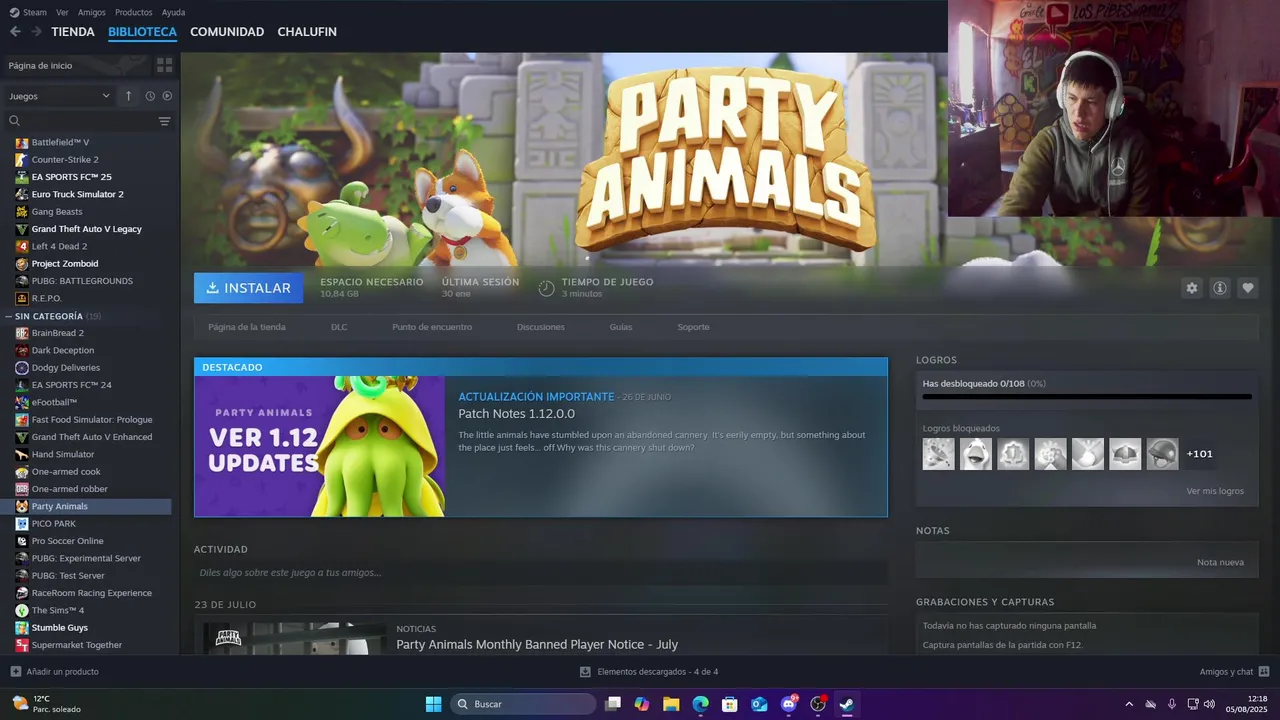Show hidden tray icons chevron

[1129, 704]
